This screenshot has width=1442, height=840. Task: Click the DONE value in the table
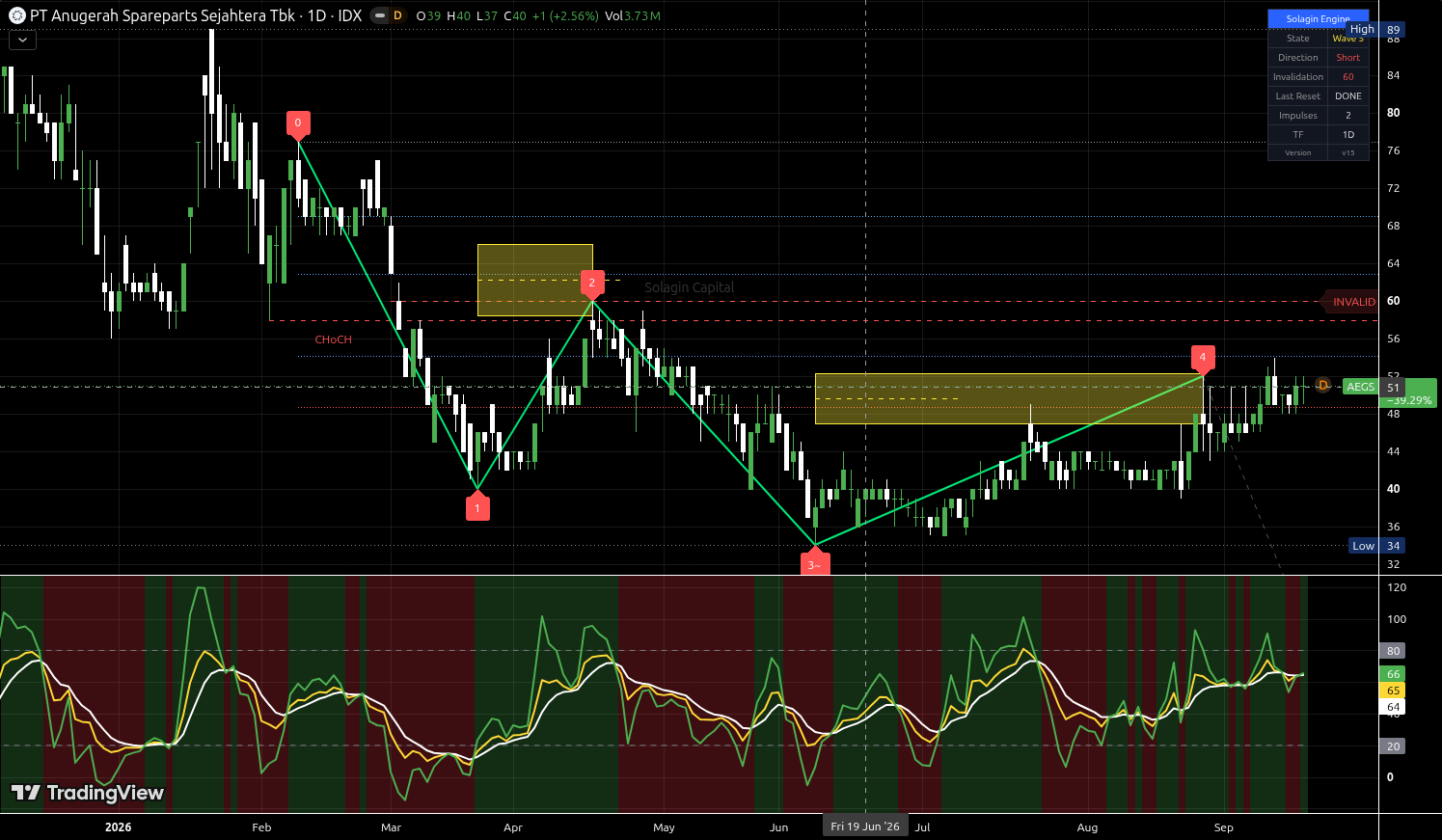pos(1348,96)
